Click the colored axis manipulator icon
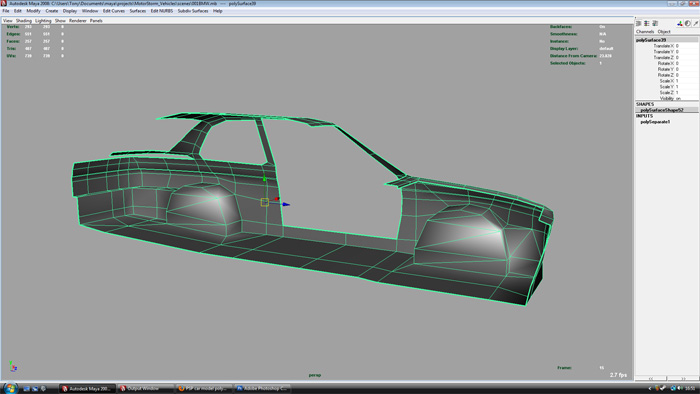This screenshot has width=700, height=394. pyautogui.click(x=679, y=23)
